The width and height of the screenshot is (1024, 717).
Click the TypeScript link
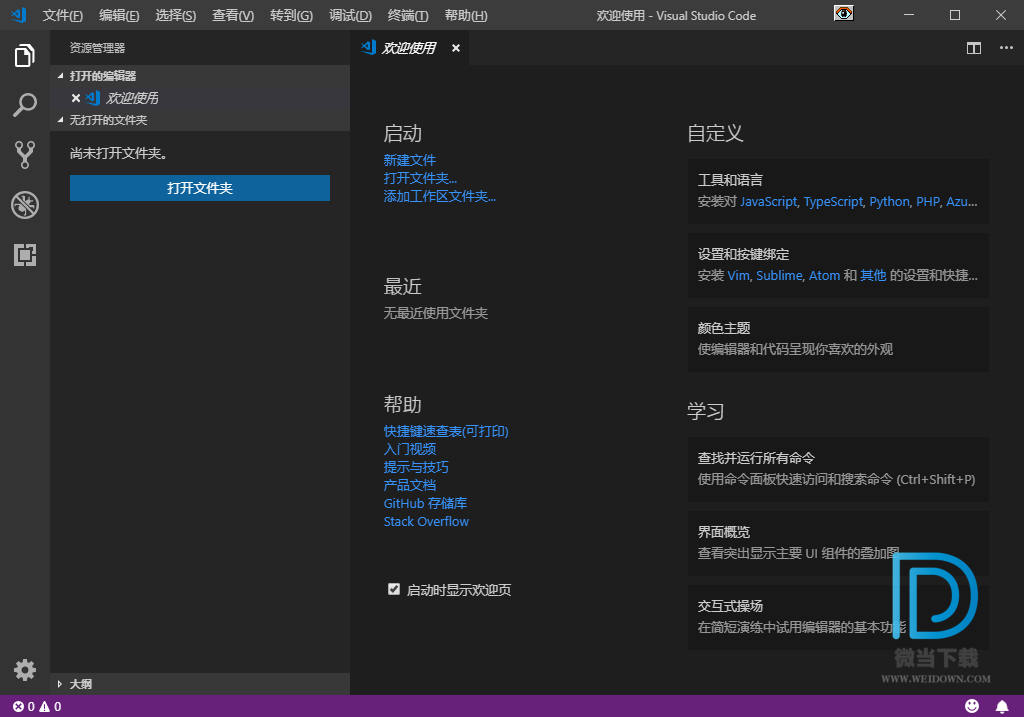tap(833, 202)
